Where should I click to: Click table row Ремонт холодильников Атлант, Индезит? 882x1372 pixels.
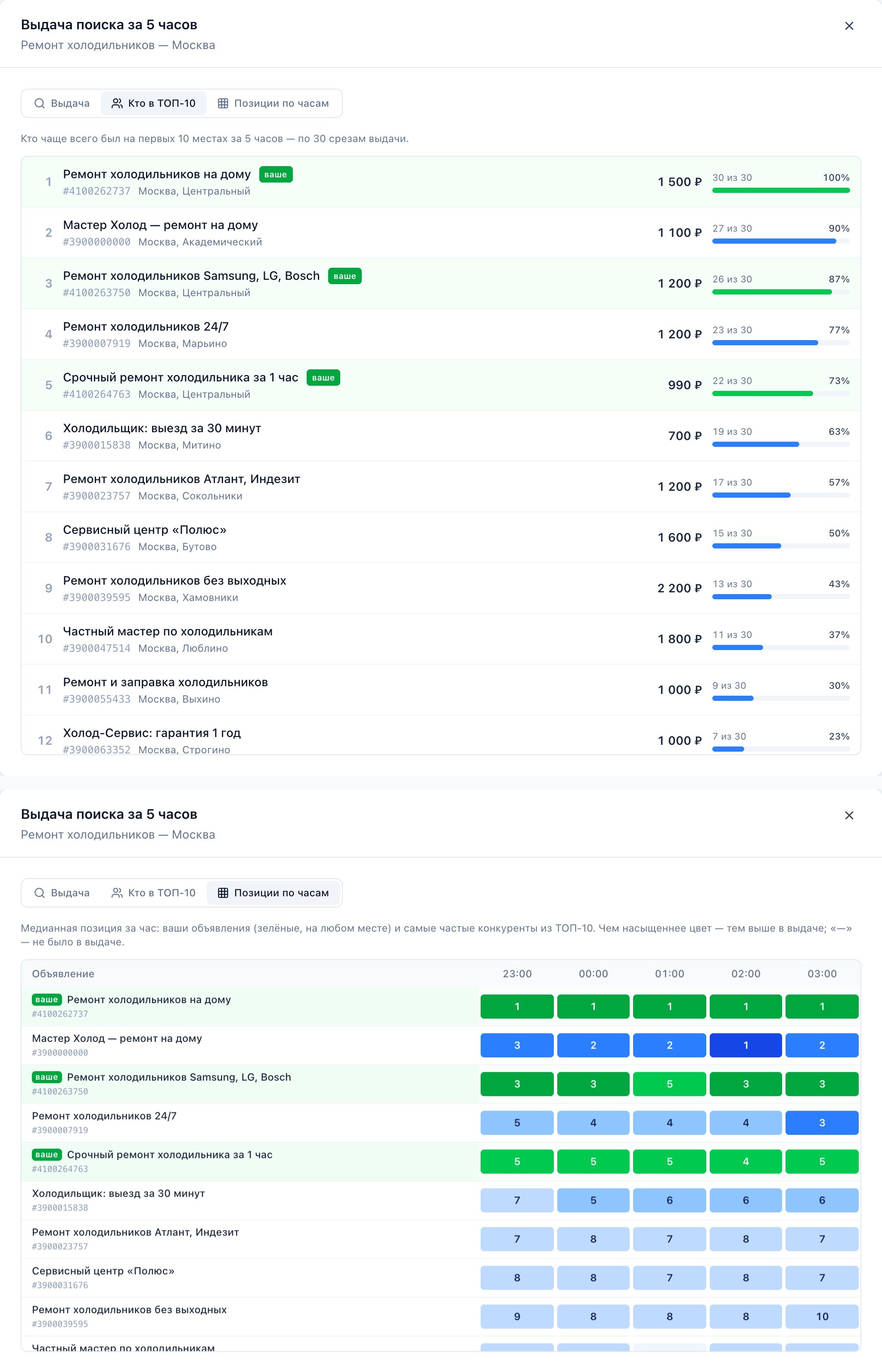[441, 1239]
